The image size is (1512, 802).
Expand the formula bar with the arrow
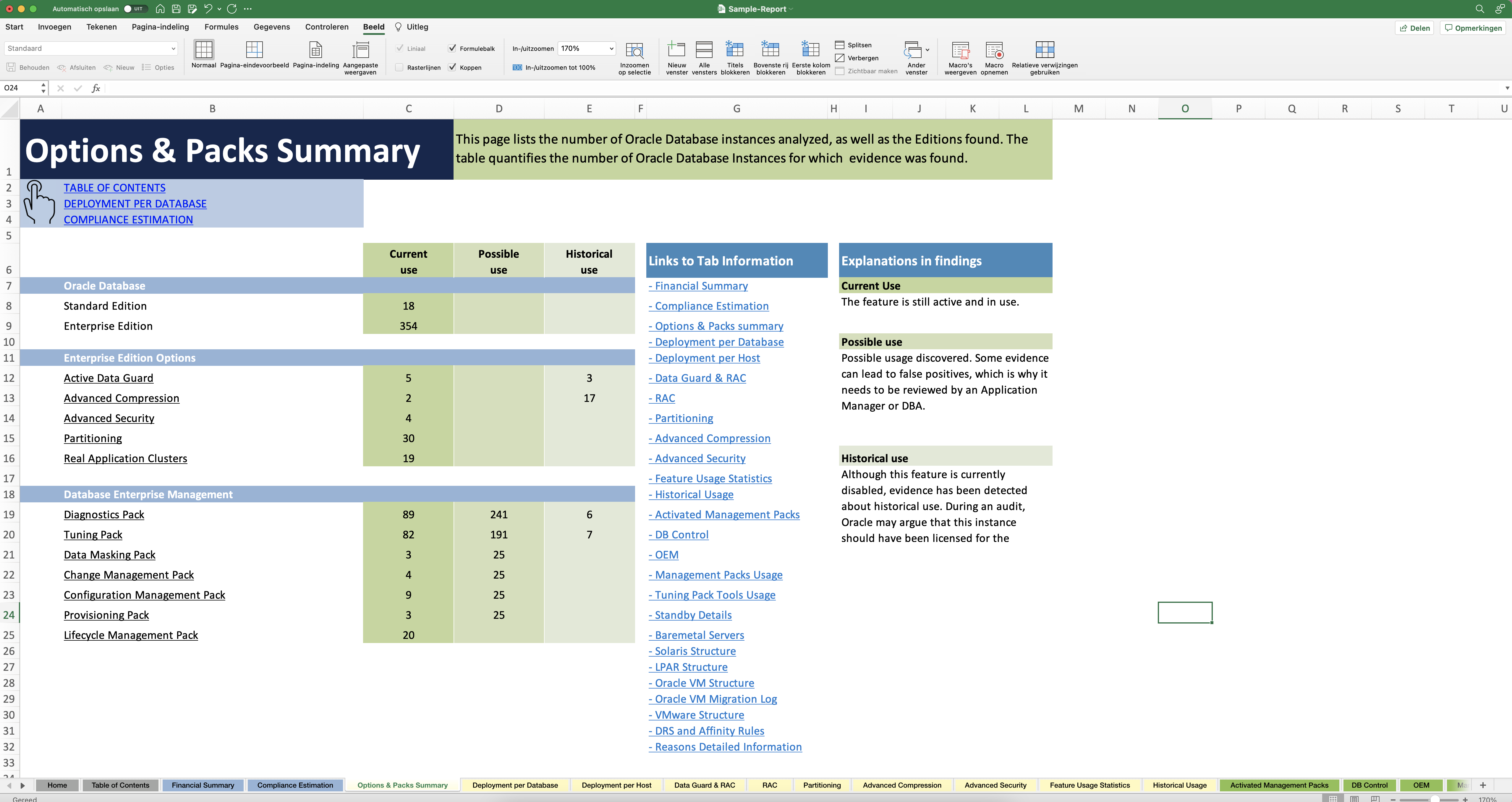click(x=1507, y=88)
